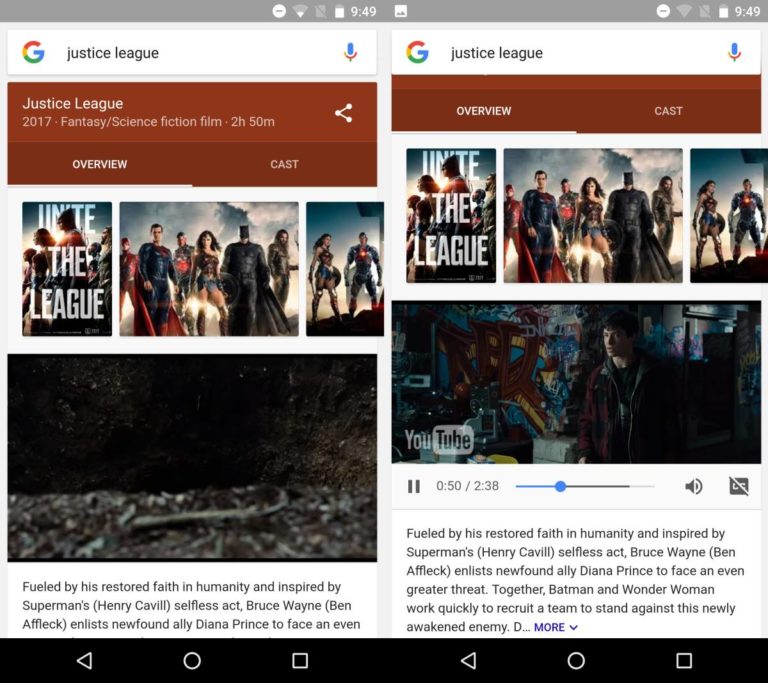The height and width of the screenshot is (683, 768).
Task: Pause the YouTube trailer video
Action: click(x=414, y=486)
